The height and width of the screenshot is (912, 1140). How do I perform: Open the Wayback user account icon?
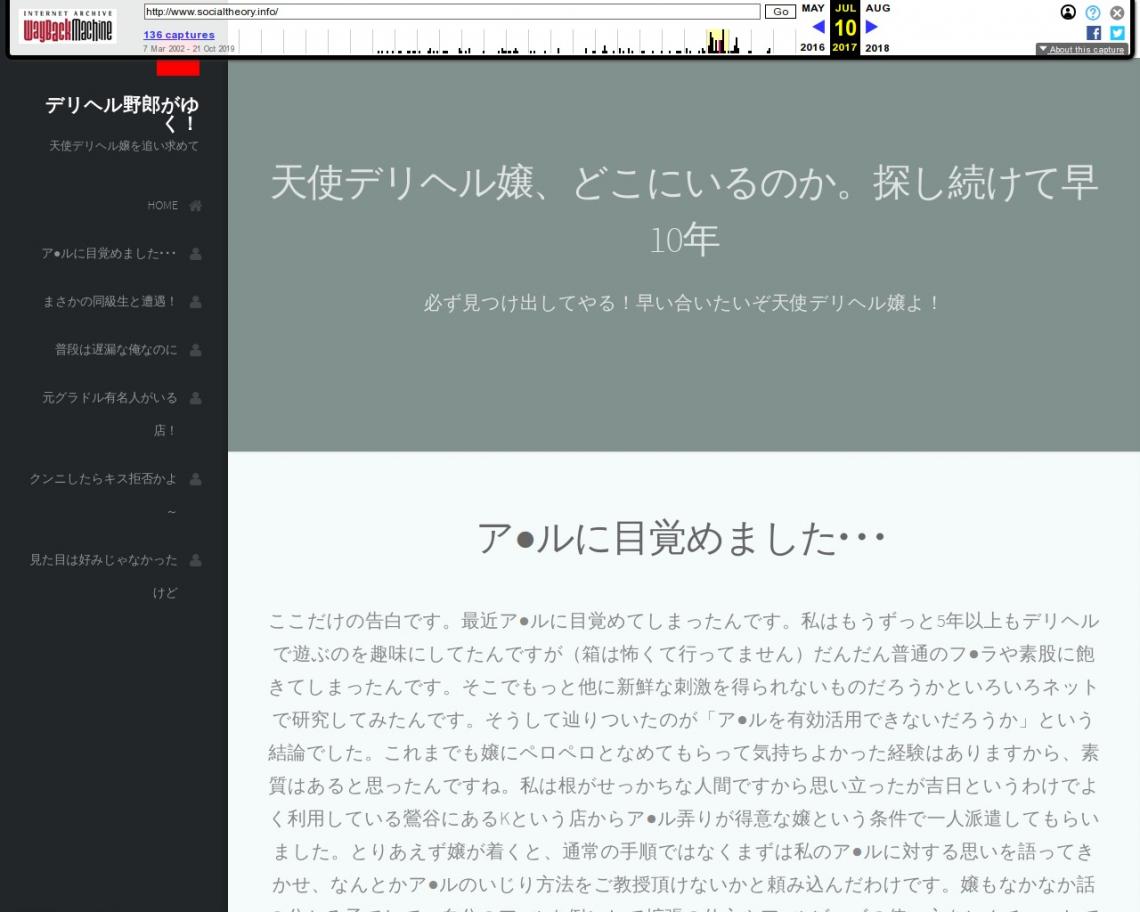coord(1068,12)
